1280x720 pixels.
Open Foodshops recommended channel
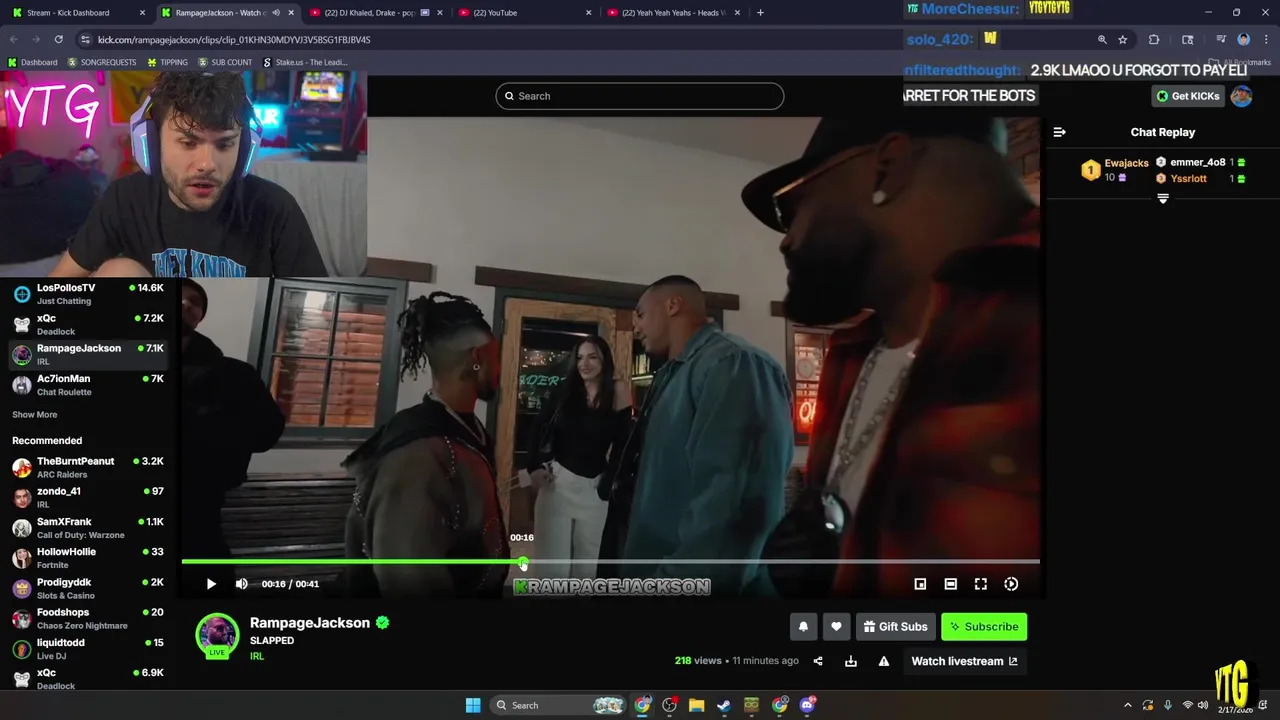pyautogui.click(x=88, y=618)
